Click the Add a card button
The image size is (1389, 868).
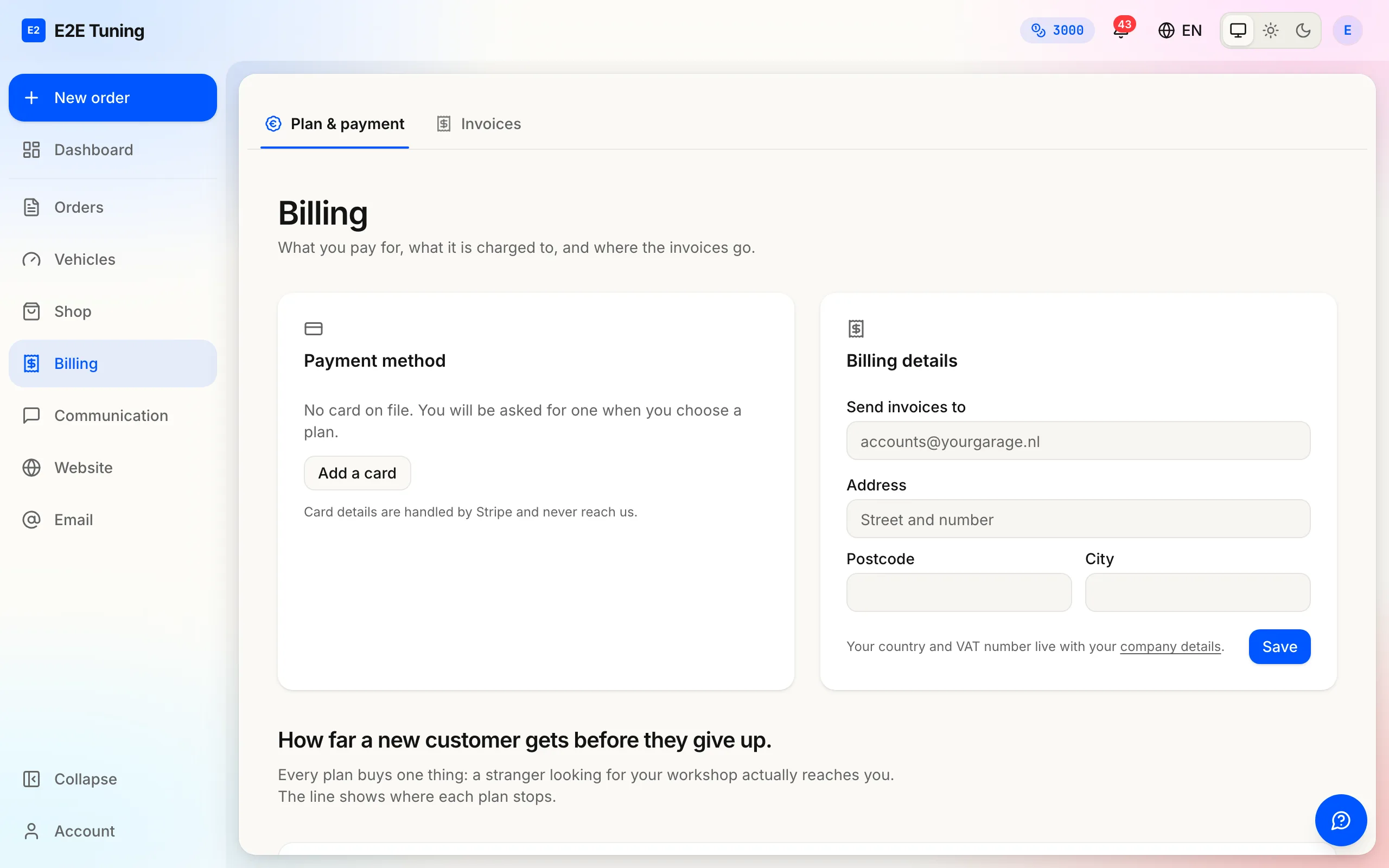coord(357,473)
